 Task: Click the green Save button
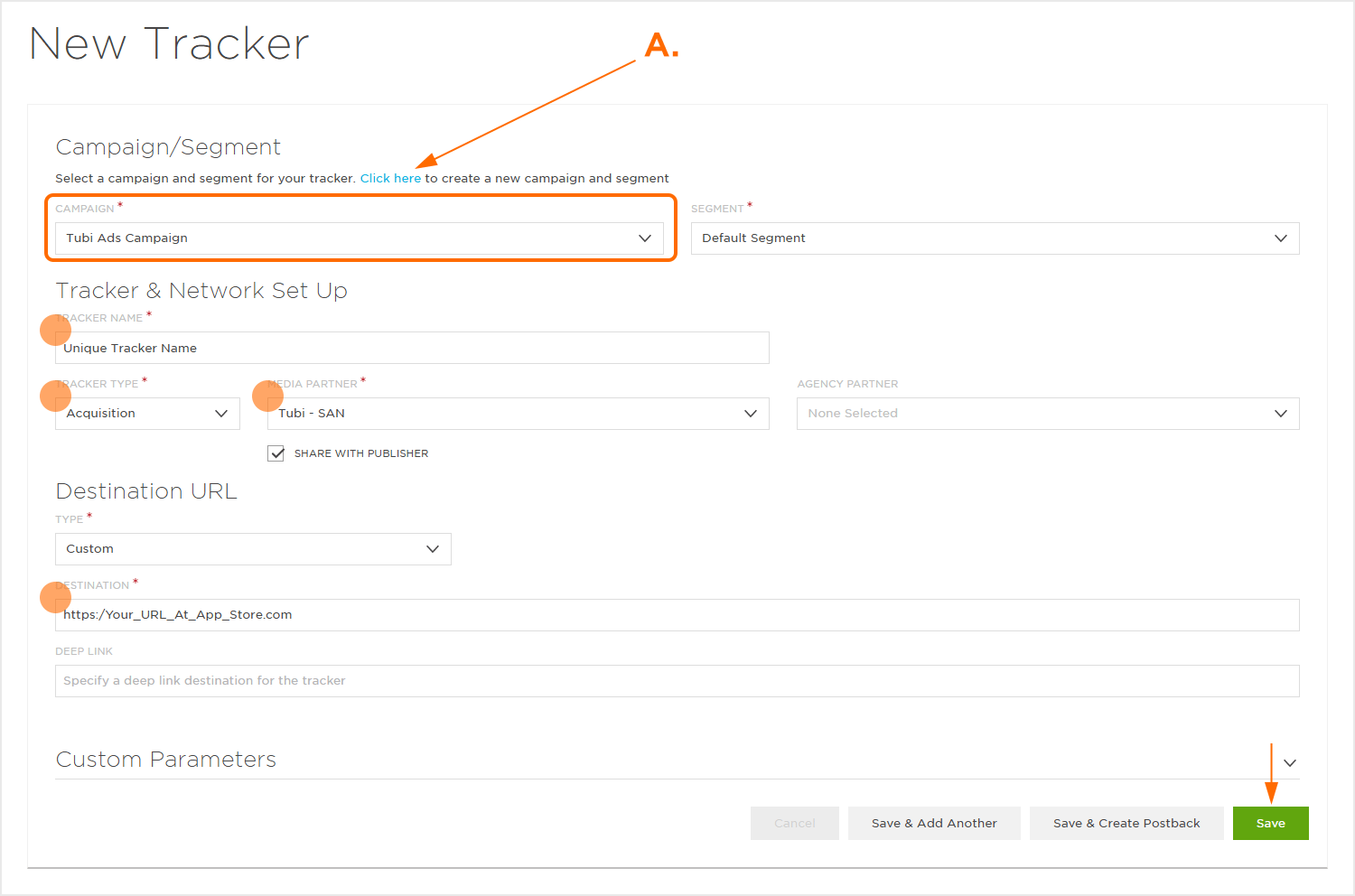click(1270, 823)
